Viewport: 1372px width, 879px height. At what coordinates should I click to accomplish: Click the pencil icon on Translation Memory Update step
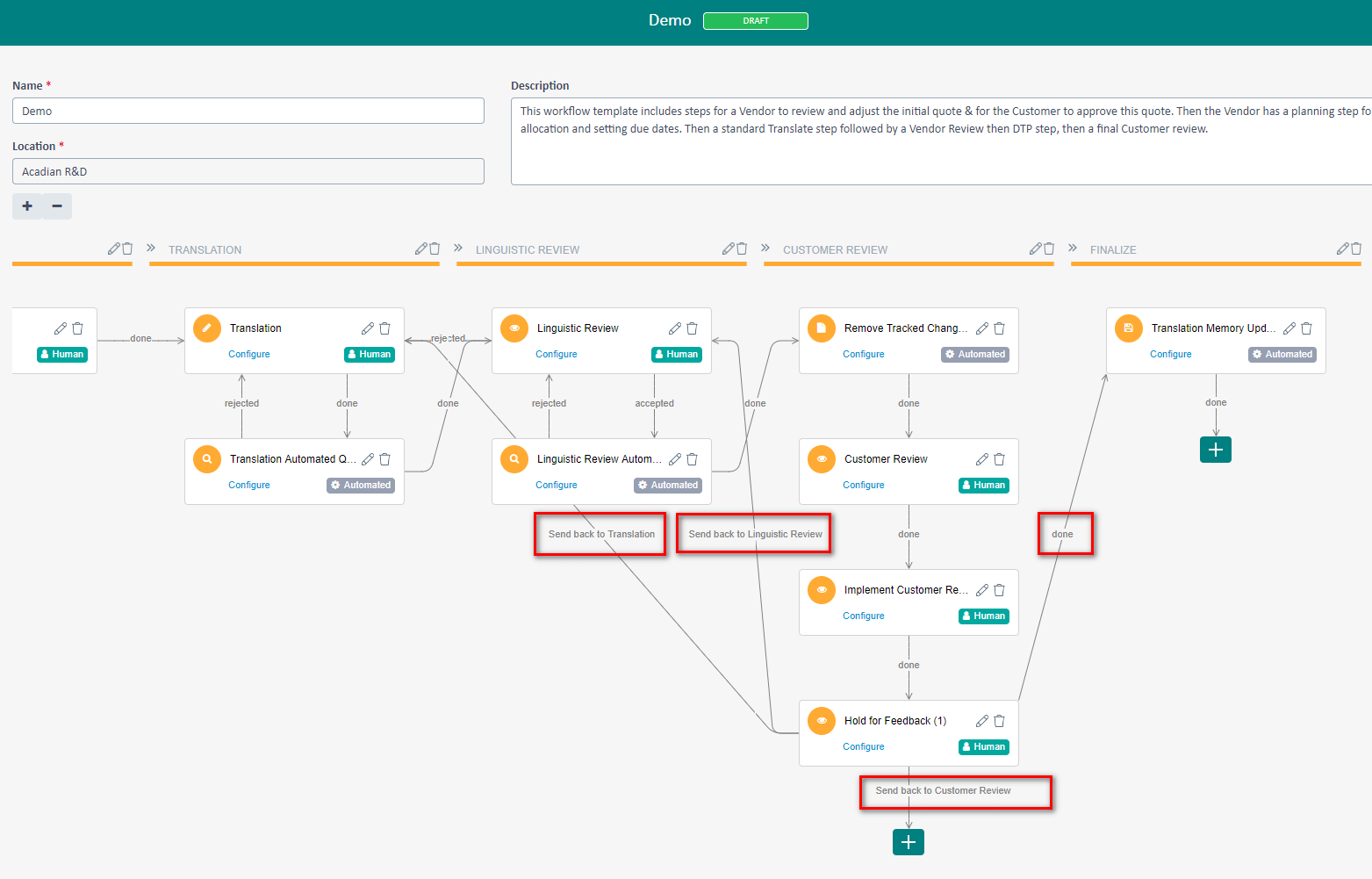(1289, 328)
